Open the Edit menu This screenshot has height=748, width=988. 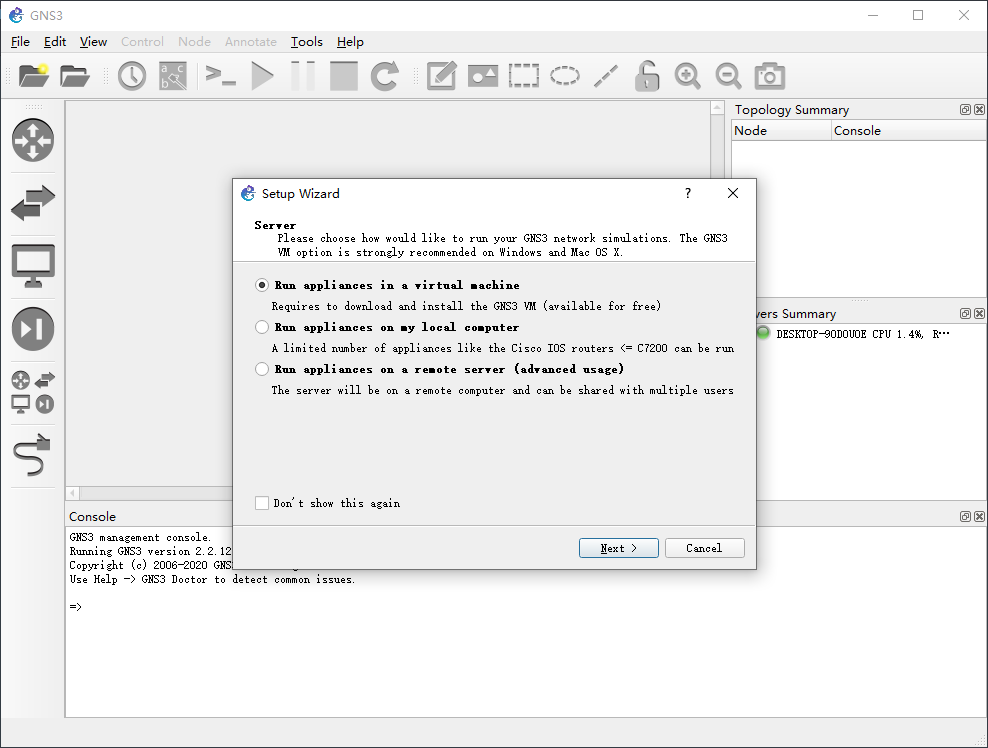click(55, 42)
